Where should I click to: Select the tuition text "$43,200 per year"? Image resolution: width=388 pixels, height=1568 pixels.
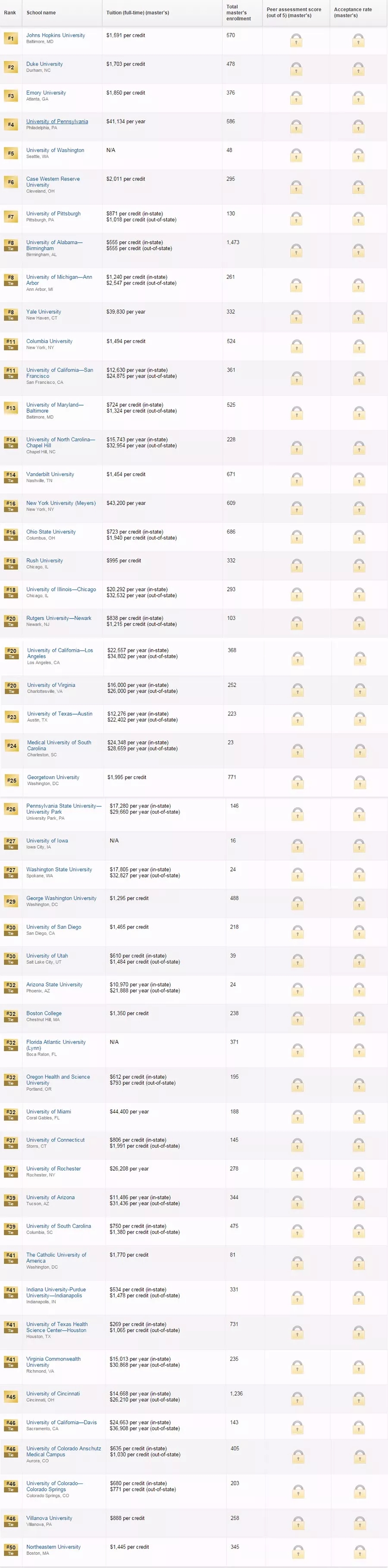pos(126,503)
